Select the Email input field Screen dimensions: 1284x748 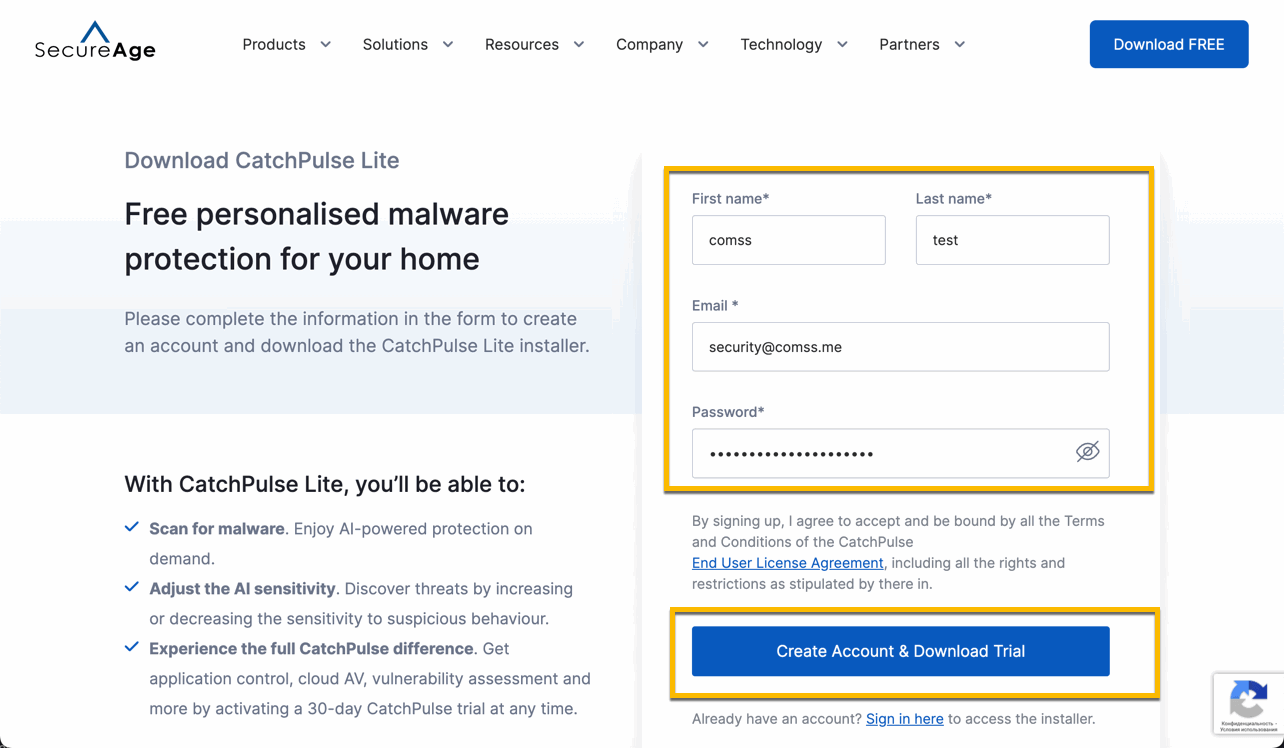901,347
